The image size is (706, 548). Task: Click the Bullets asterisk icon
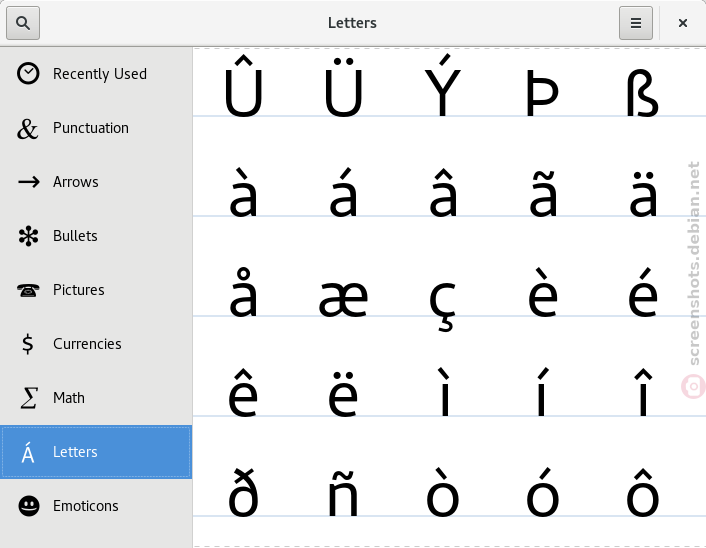pyautogui.click(x=28, y=236)
